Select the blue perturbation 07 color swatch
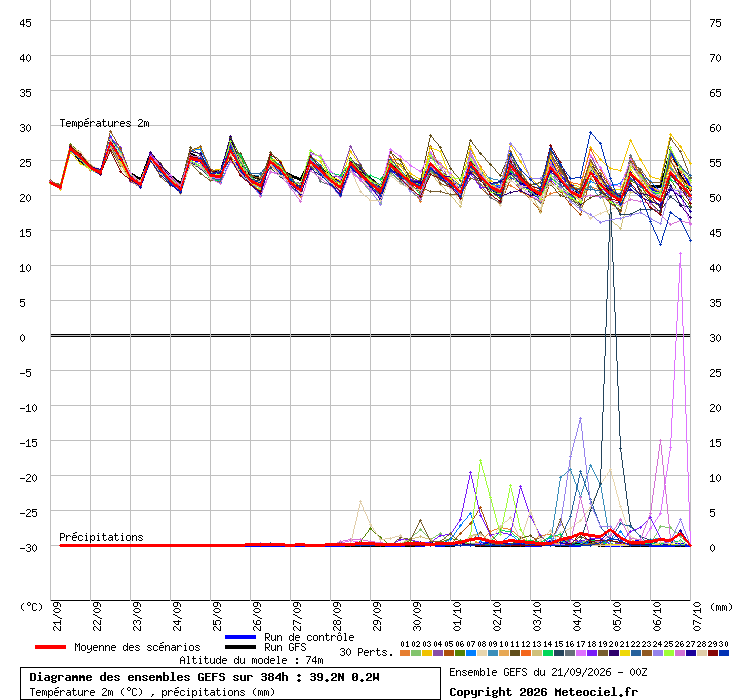The height and width of the screenshot is (700, 740). click(471, 653)
